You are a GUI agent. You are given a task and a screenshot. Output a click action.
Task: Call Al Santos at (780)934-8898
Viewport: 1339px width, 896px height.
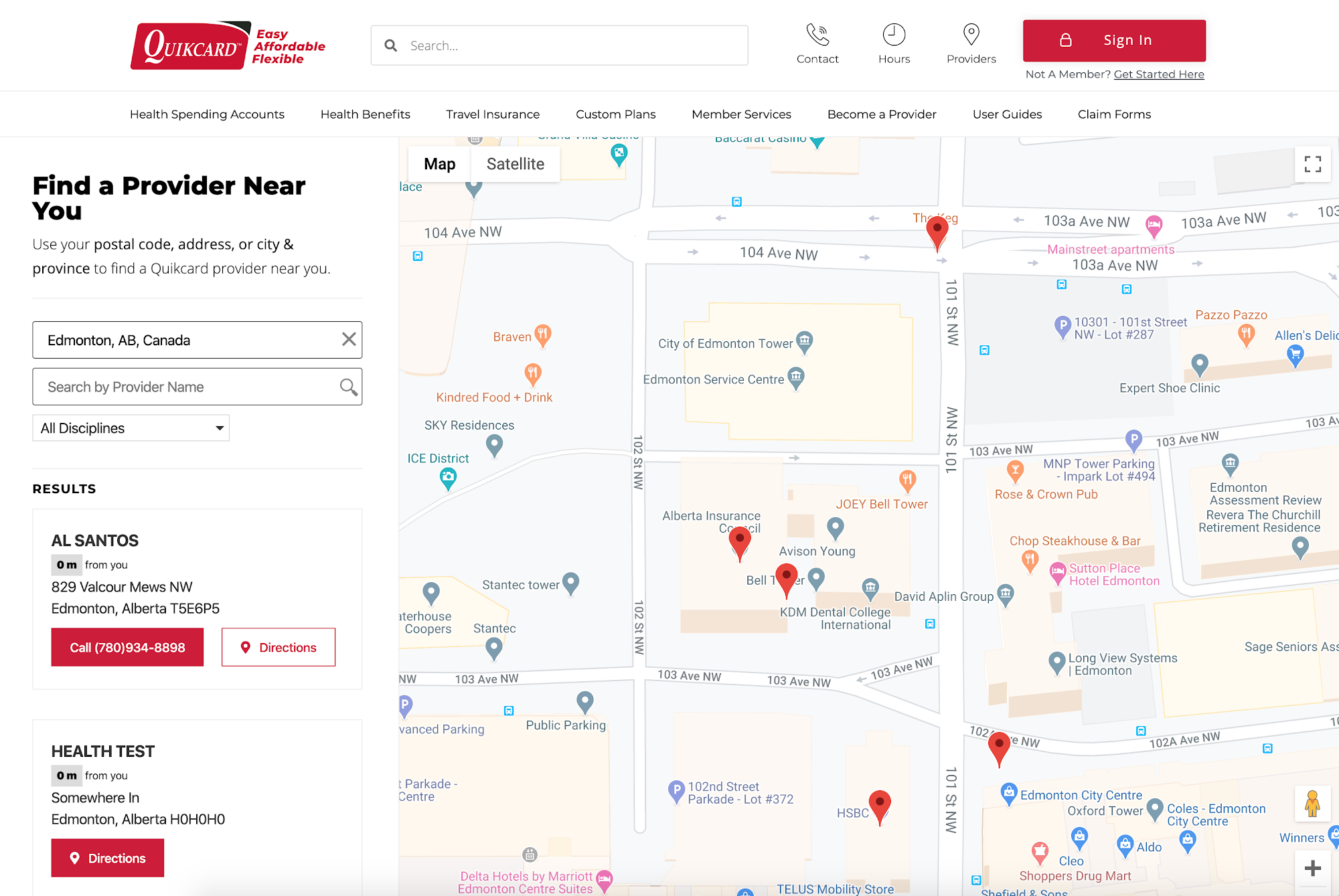pyautogui.click(x=127, y=647)
